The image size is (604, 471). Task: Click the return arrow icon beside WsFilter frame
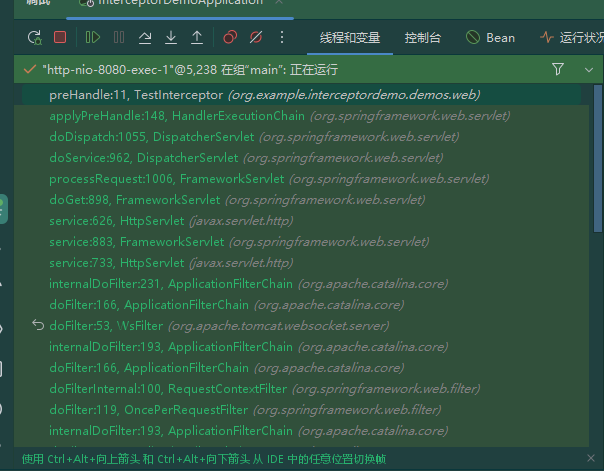[38, 325]
